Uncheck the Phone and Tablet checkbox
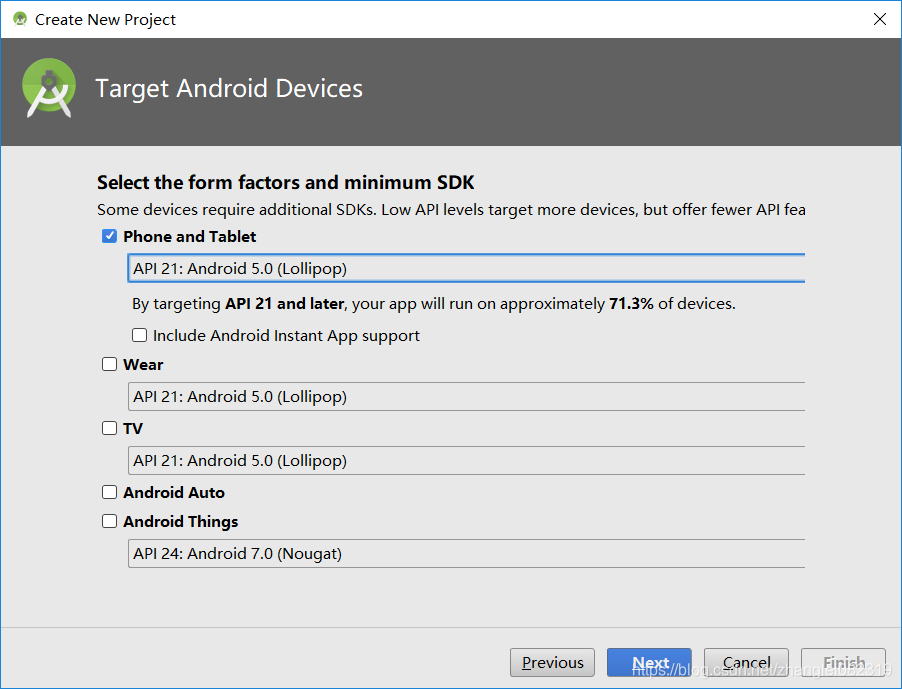The image size is (902, 689). (109, 236)
